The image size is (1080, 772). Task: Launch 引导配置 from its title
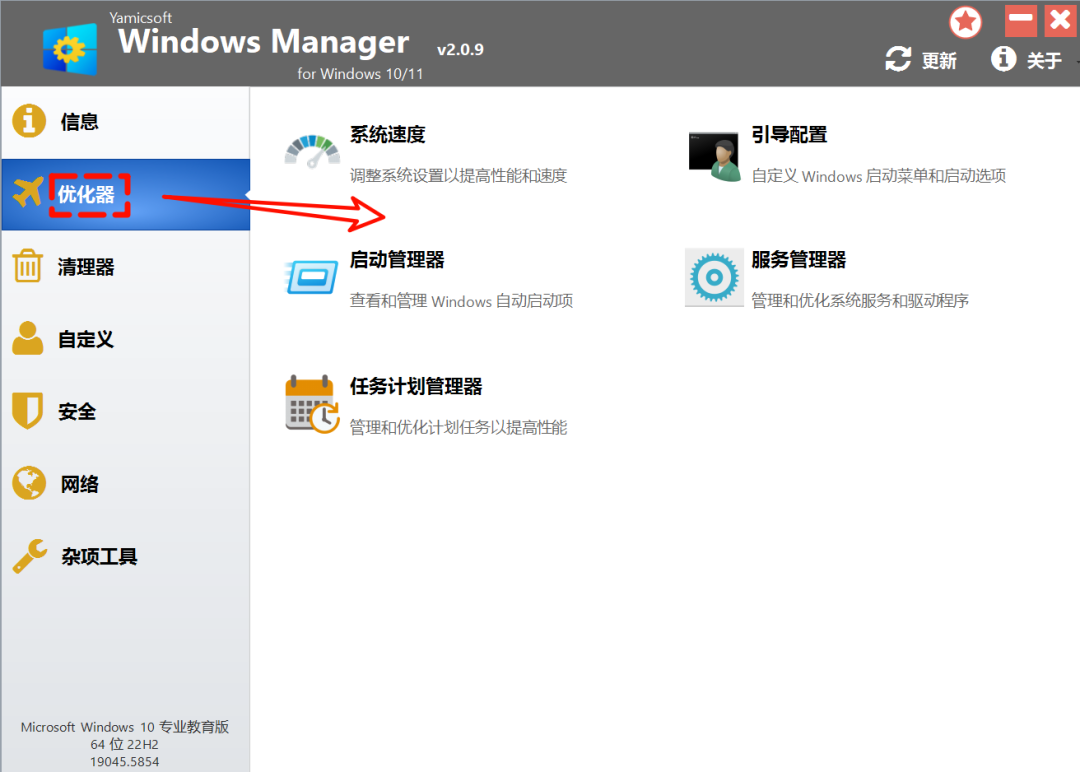tap(789, 134)
